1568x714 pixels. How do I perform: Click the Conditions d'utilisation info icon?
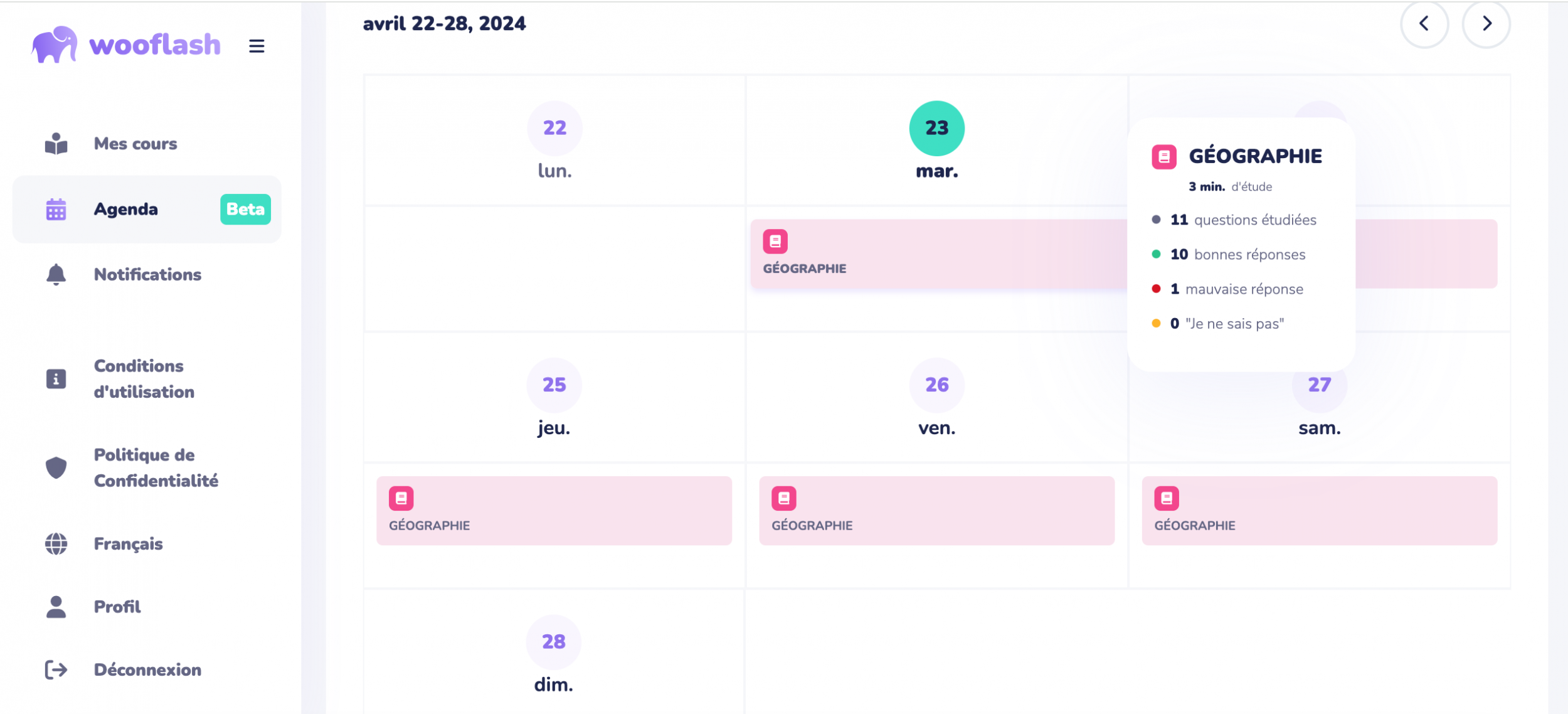(56, 379)
